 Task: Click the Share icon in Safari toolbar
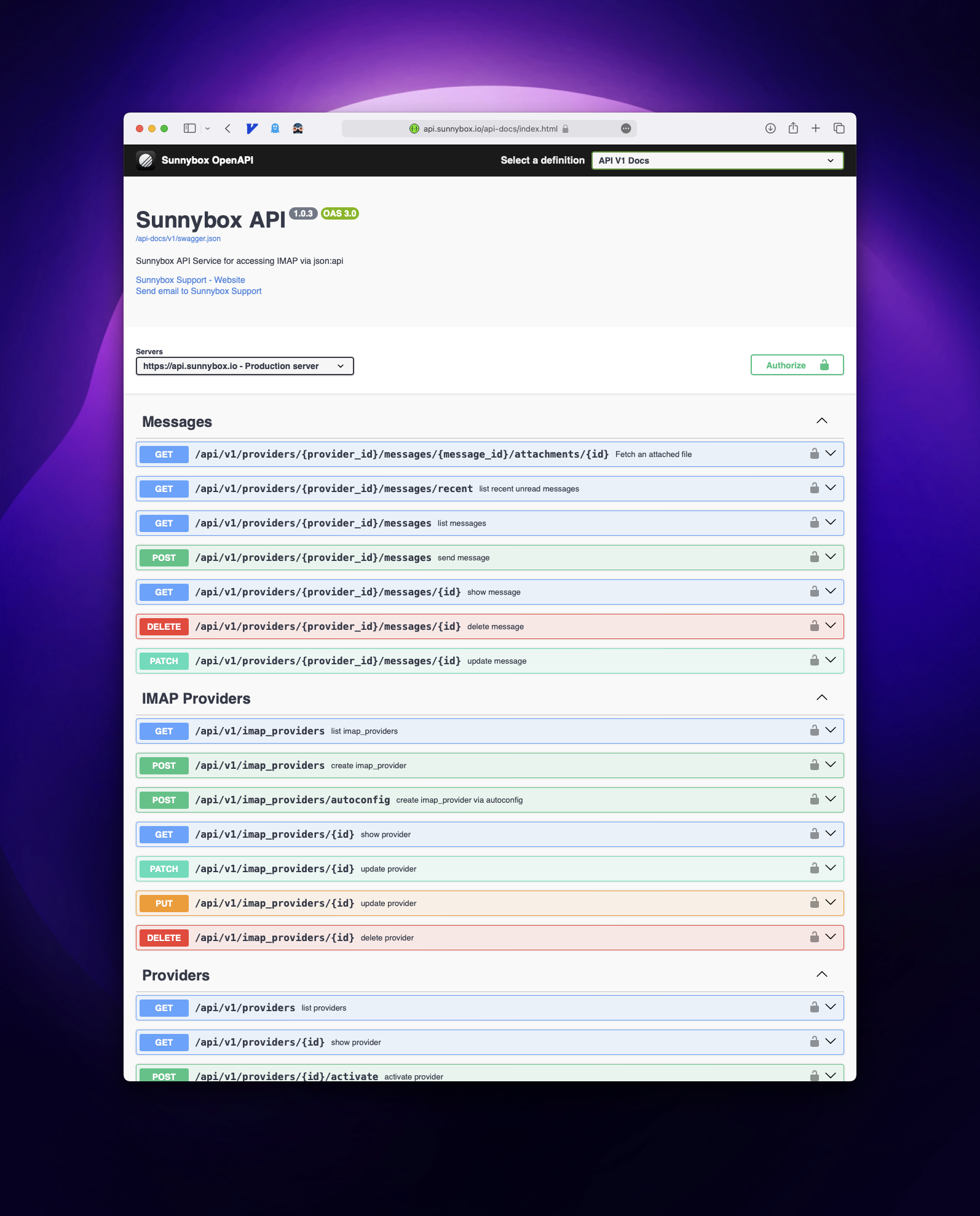(x=793, y=128)
